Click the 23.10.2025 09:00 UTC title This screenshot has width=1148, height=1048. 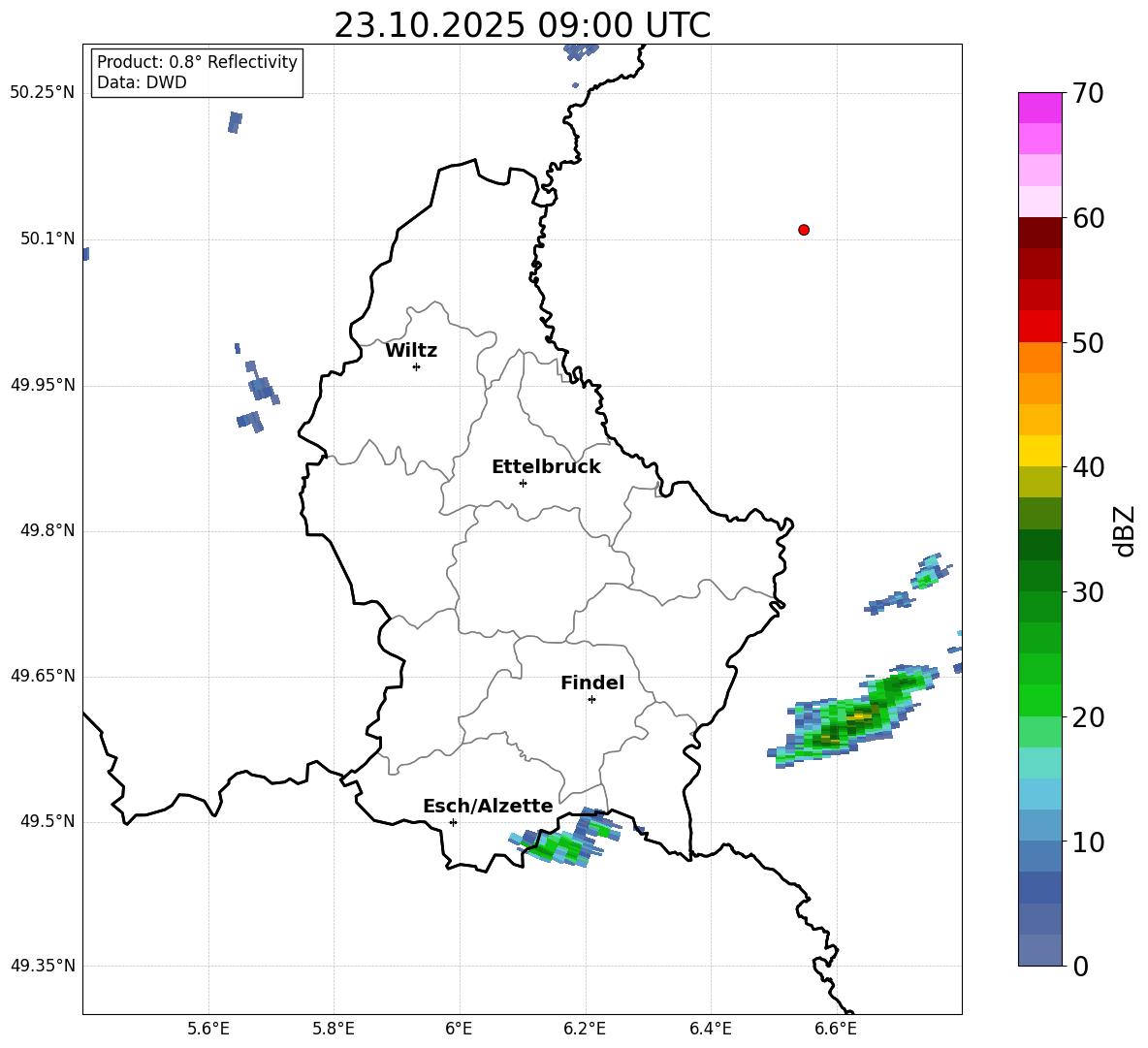click(x=522, y=25)
